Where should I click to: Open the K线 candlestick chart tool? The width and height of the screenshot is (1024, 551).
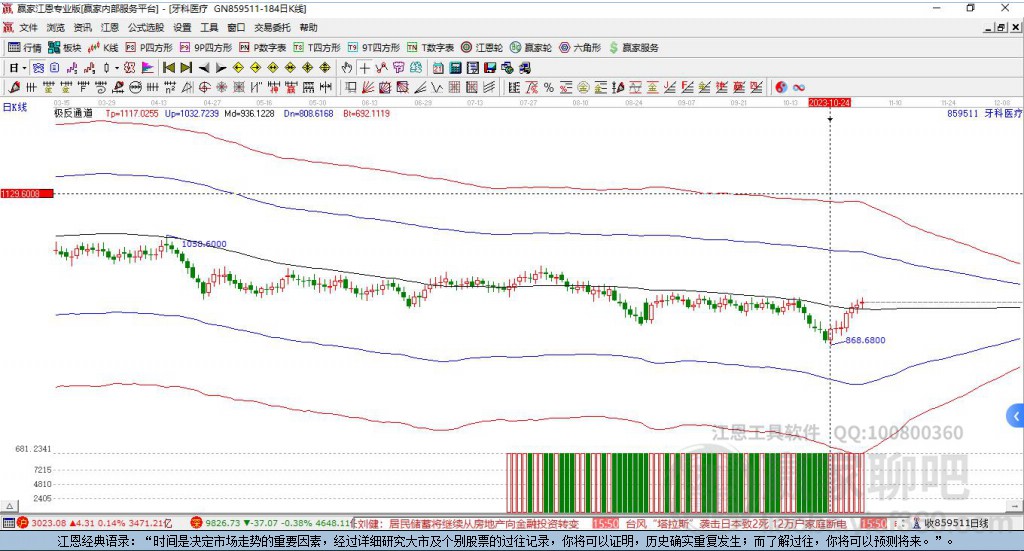click(x=104, y=47)
